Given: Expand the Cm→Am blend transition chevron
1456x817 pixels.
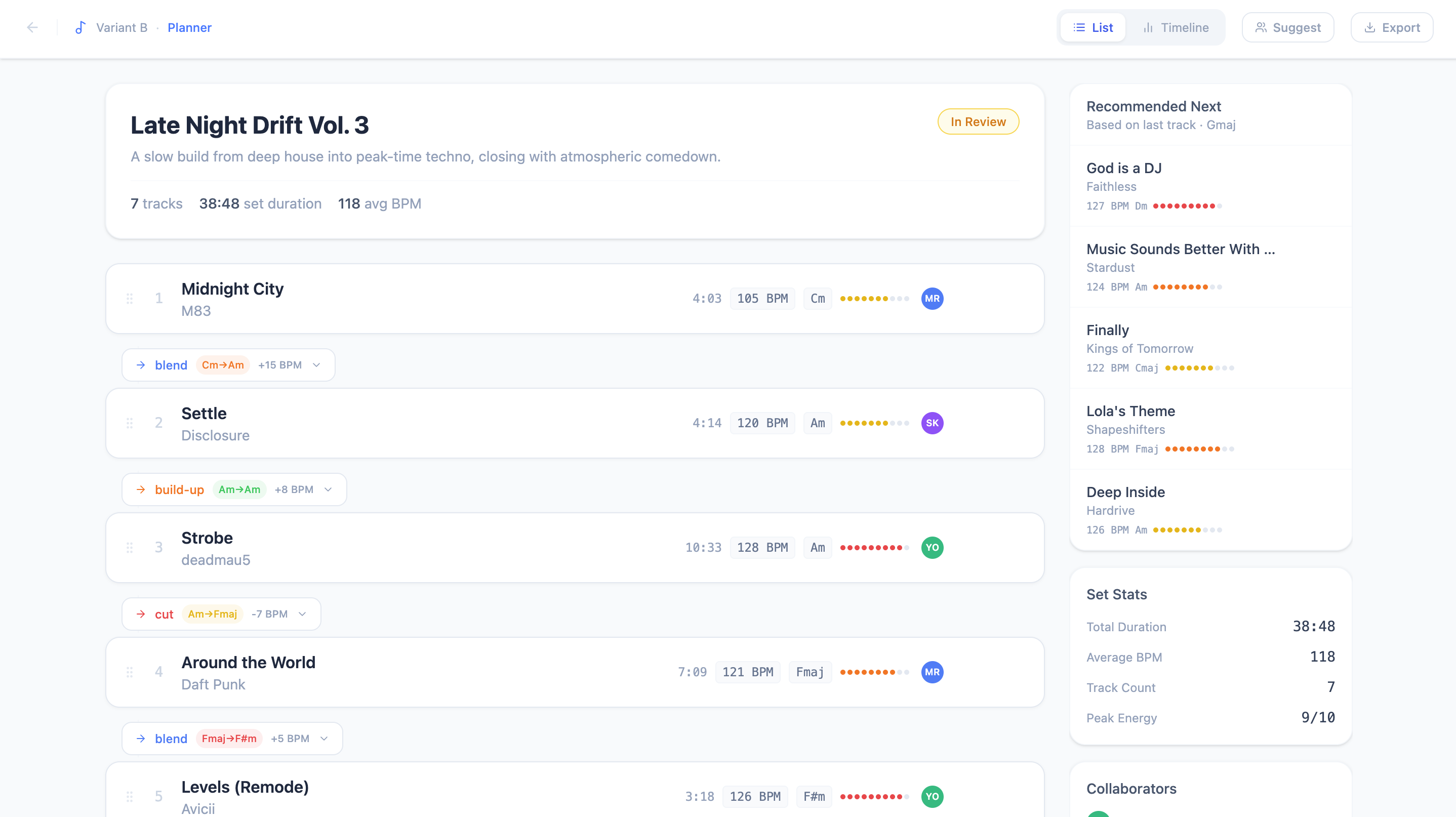Looking at the screenshot, I should coord(316,365).
